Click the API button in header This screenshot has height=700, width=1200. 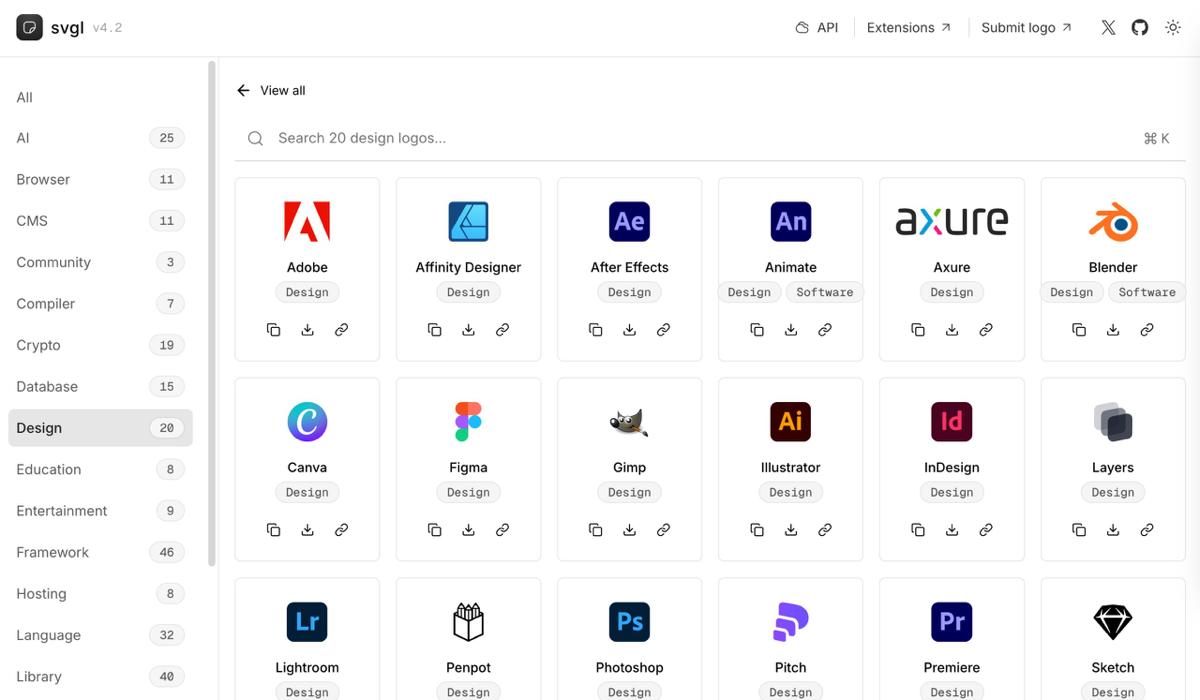pos(816,28)
